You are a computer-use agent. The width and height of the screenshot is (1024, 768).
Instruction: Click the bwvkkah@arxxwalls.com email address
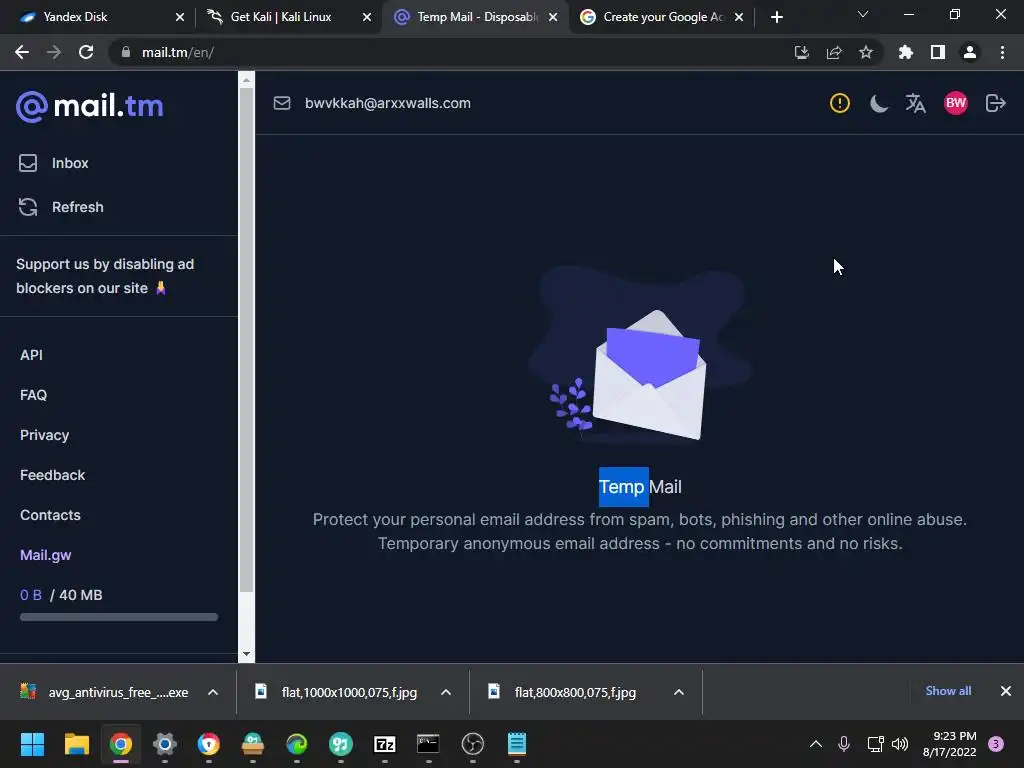point(388,103)
